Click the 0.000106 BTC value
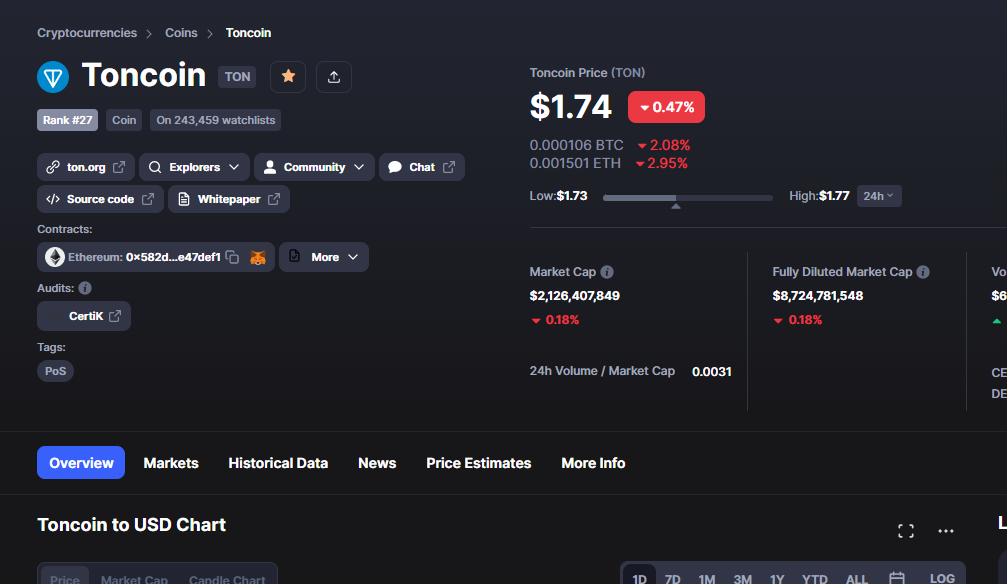The height and width of the screenshot is (584, 1007). pos(576,145)
